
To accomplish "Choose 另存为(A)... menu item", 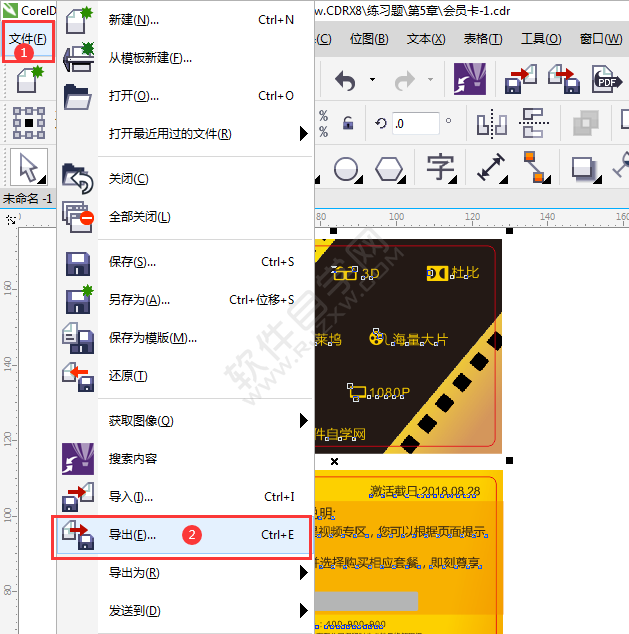I will (139, 300).
